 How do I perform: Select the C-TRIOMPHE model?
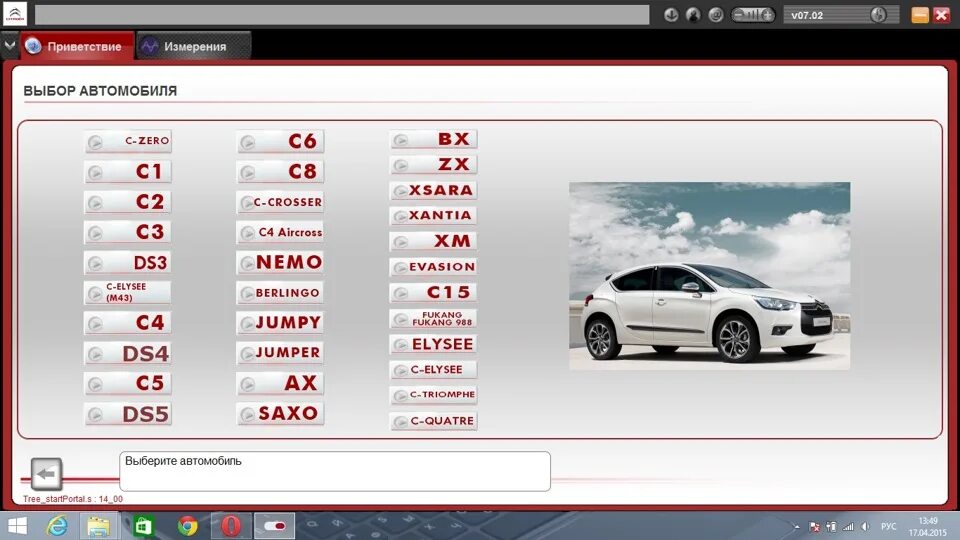(433, 395)
